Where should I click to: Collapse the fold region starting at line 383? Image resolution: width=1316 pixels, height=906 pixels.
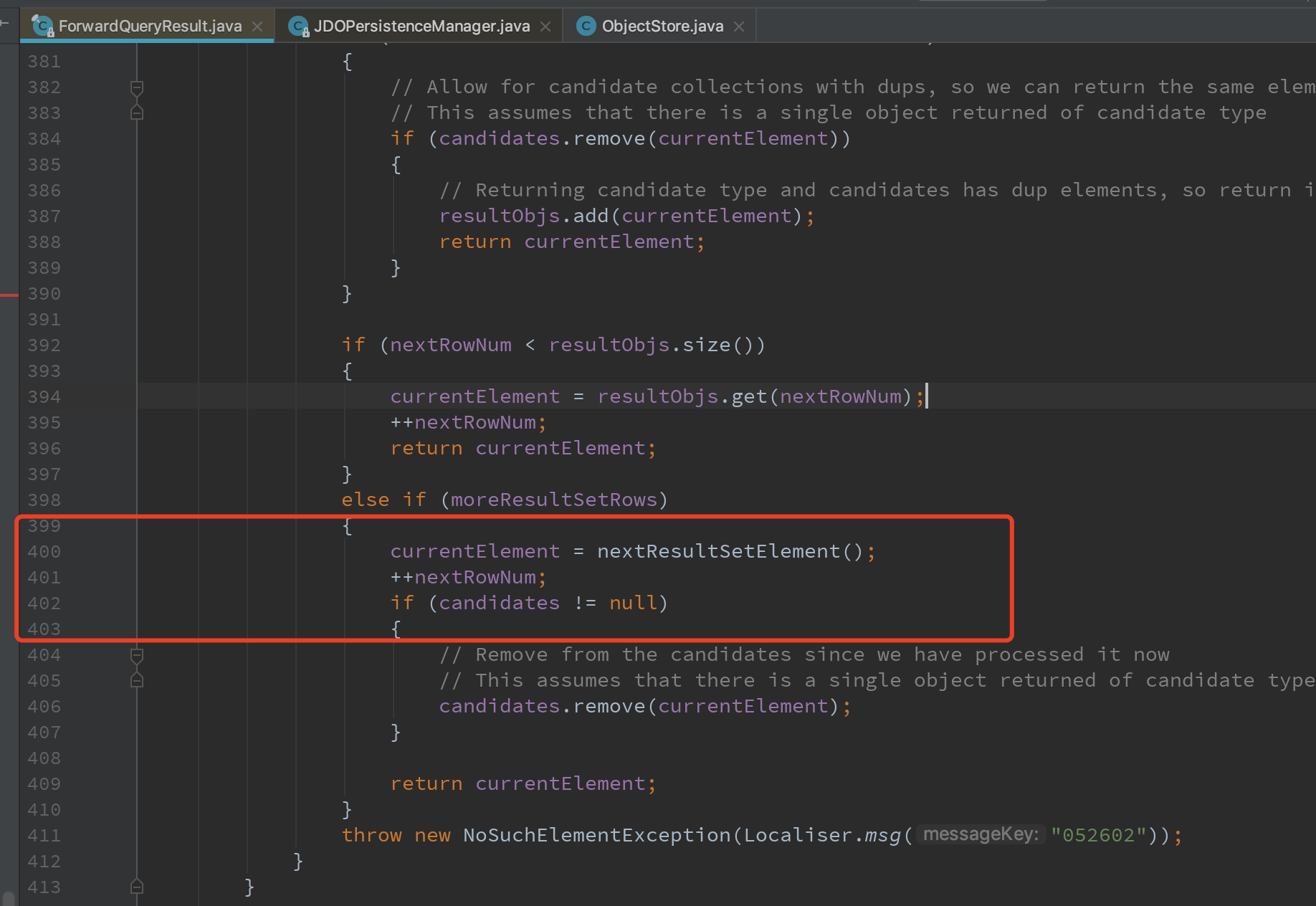click(136, 113)
